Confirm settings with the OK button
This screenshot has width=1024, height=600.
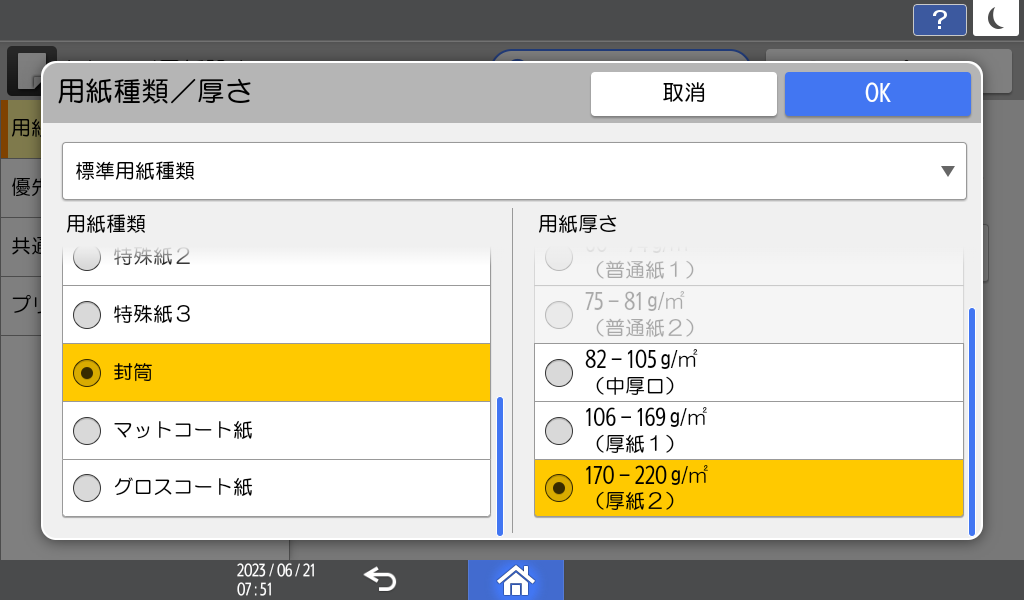[877, 94]
